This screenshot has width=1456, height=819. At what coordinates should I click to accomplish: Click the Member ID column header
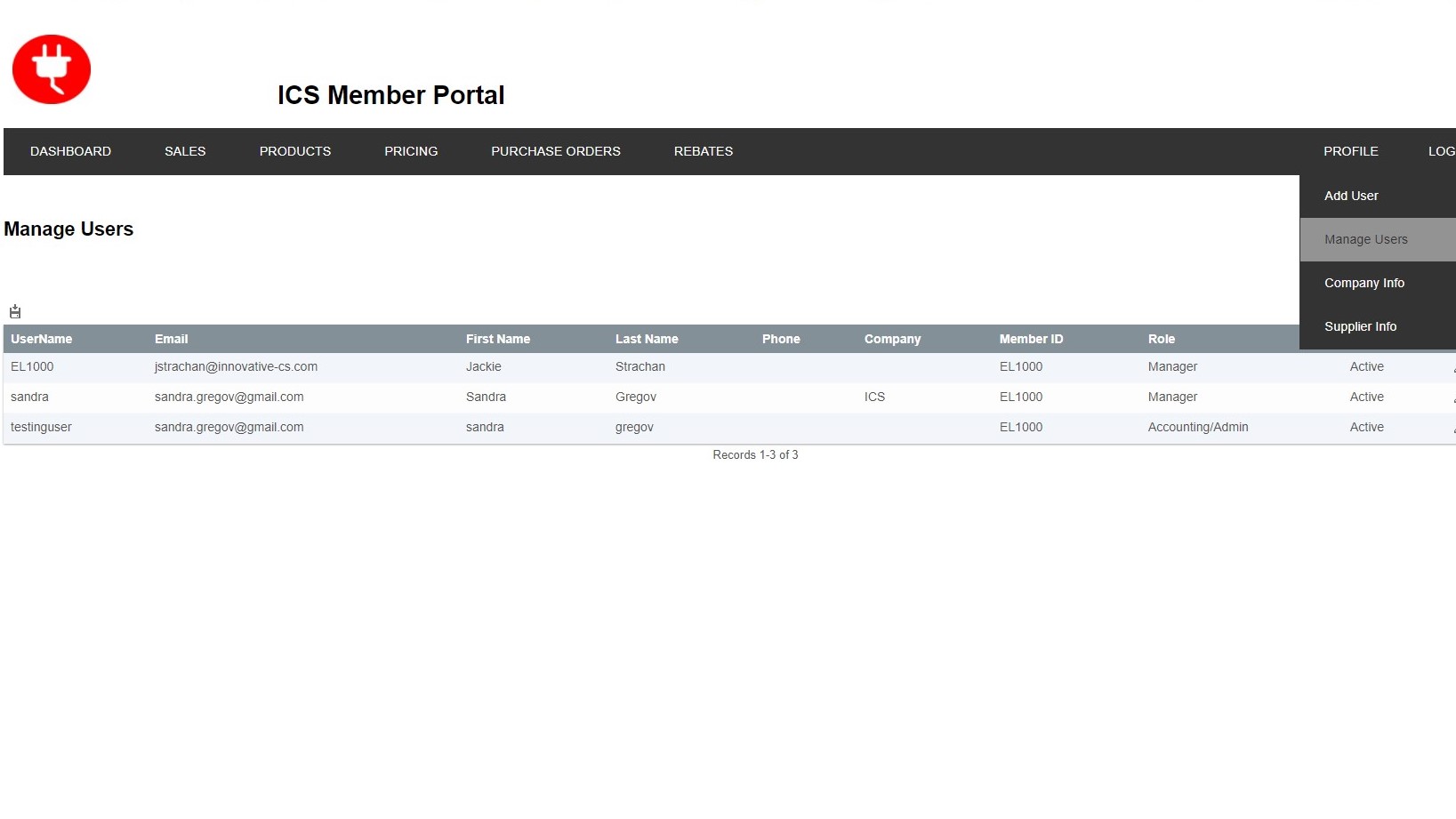pyautogui.click(x=1031, y=339)
